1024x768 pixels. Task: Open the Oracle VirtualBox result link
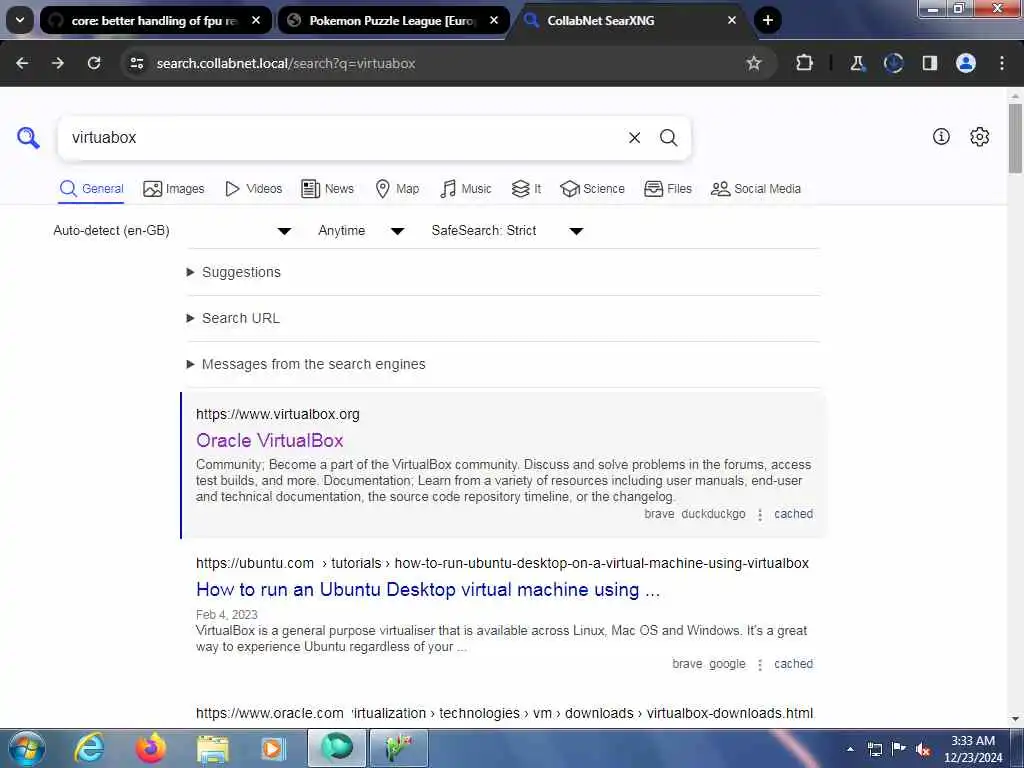tap(270, 441)
